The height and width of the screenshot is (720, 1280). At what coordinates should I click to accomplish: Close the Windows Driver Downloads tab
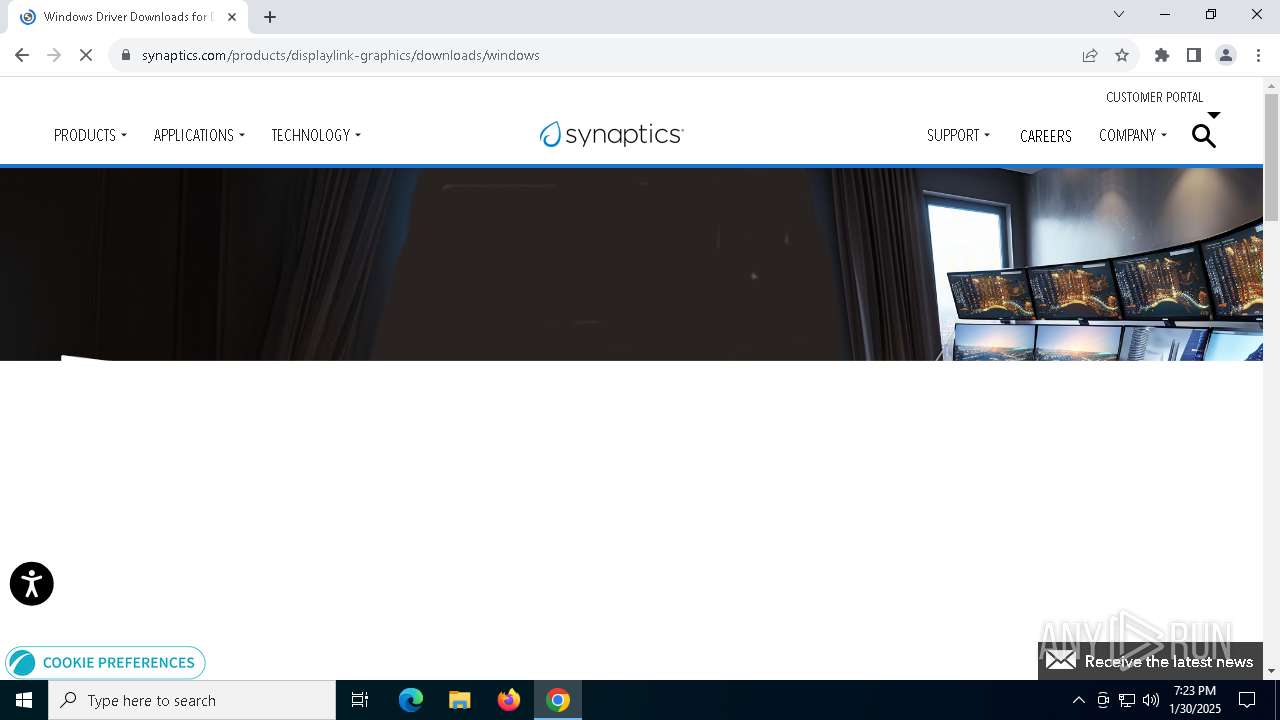click(x=232, y=17)
